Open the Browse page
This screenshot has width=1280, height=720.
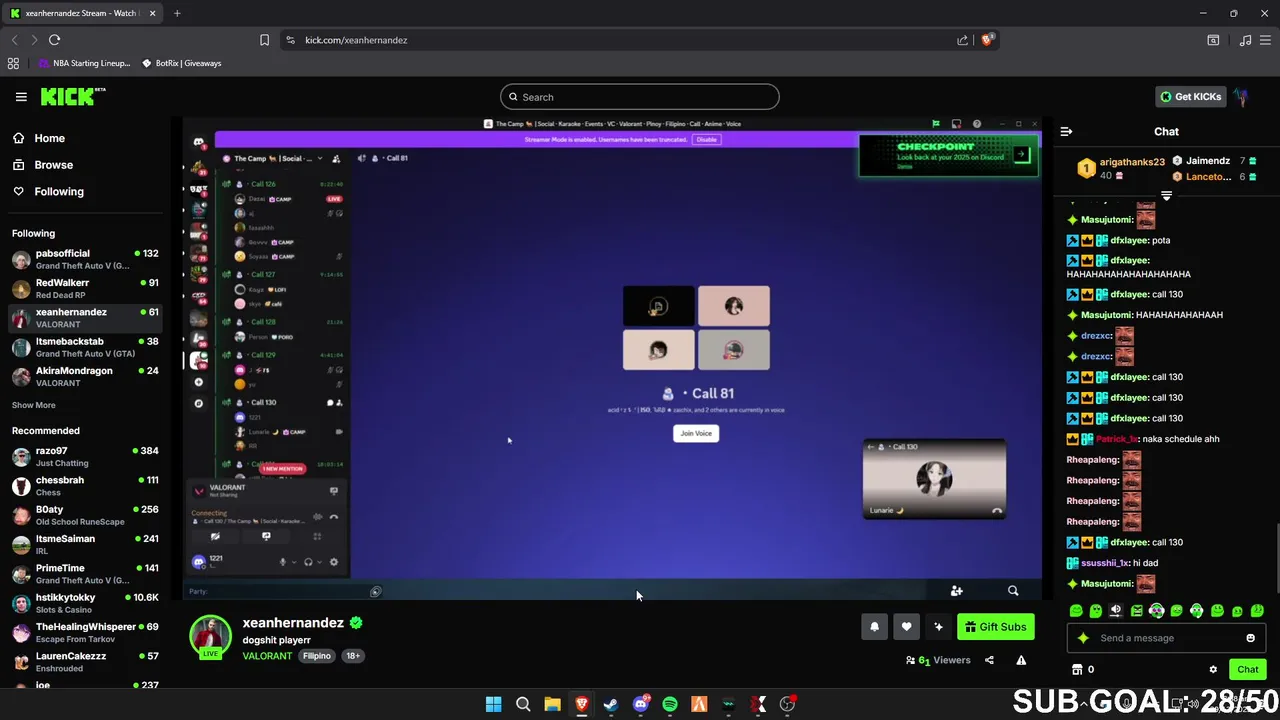pos(53,165)
